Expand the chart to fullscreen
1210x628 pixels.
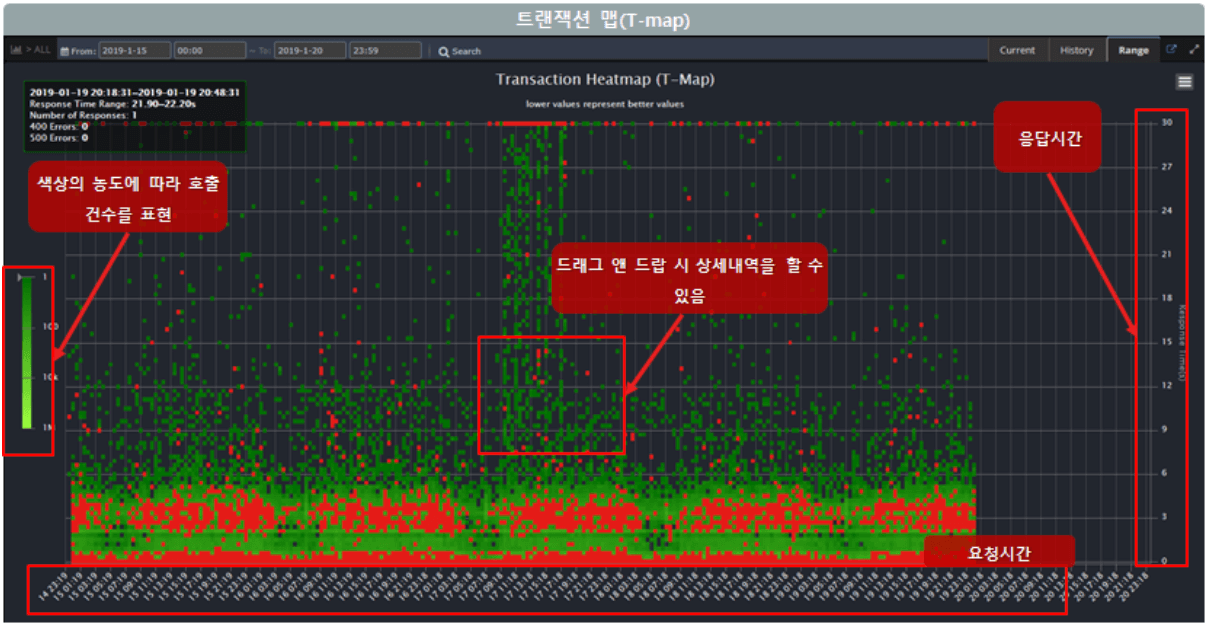[x=1194, y=50]
